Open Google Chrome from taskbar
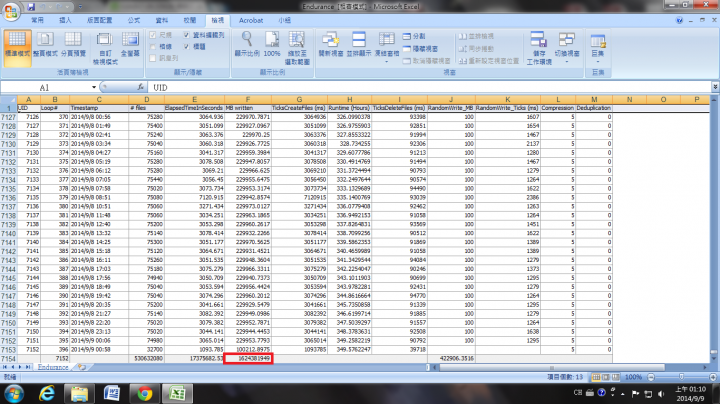 (x=145, y=393)
